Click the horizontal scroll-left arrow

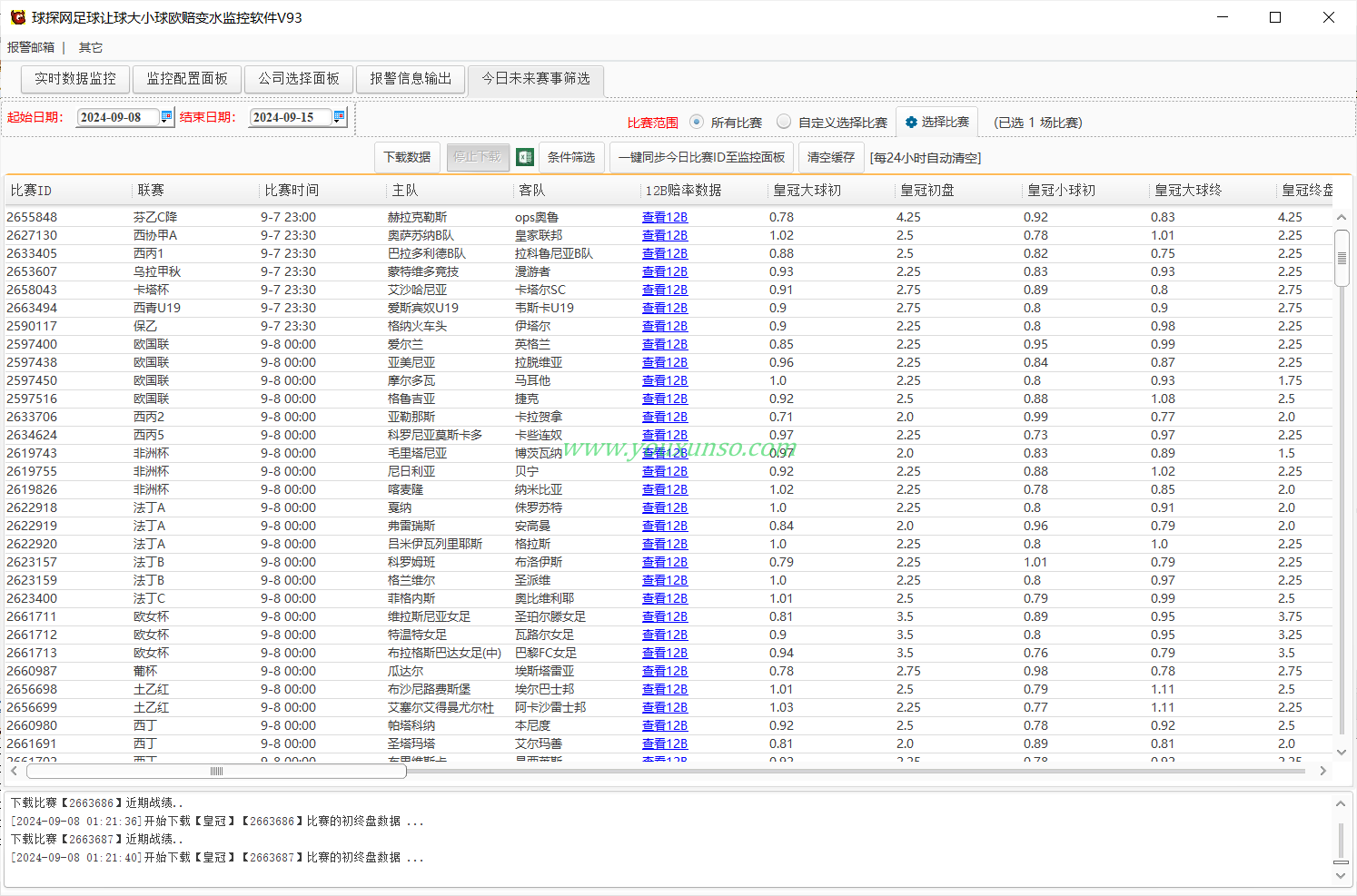point(14,771)
